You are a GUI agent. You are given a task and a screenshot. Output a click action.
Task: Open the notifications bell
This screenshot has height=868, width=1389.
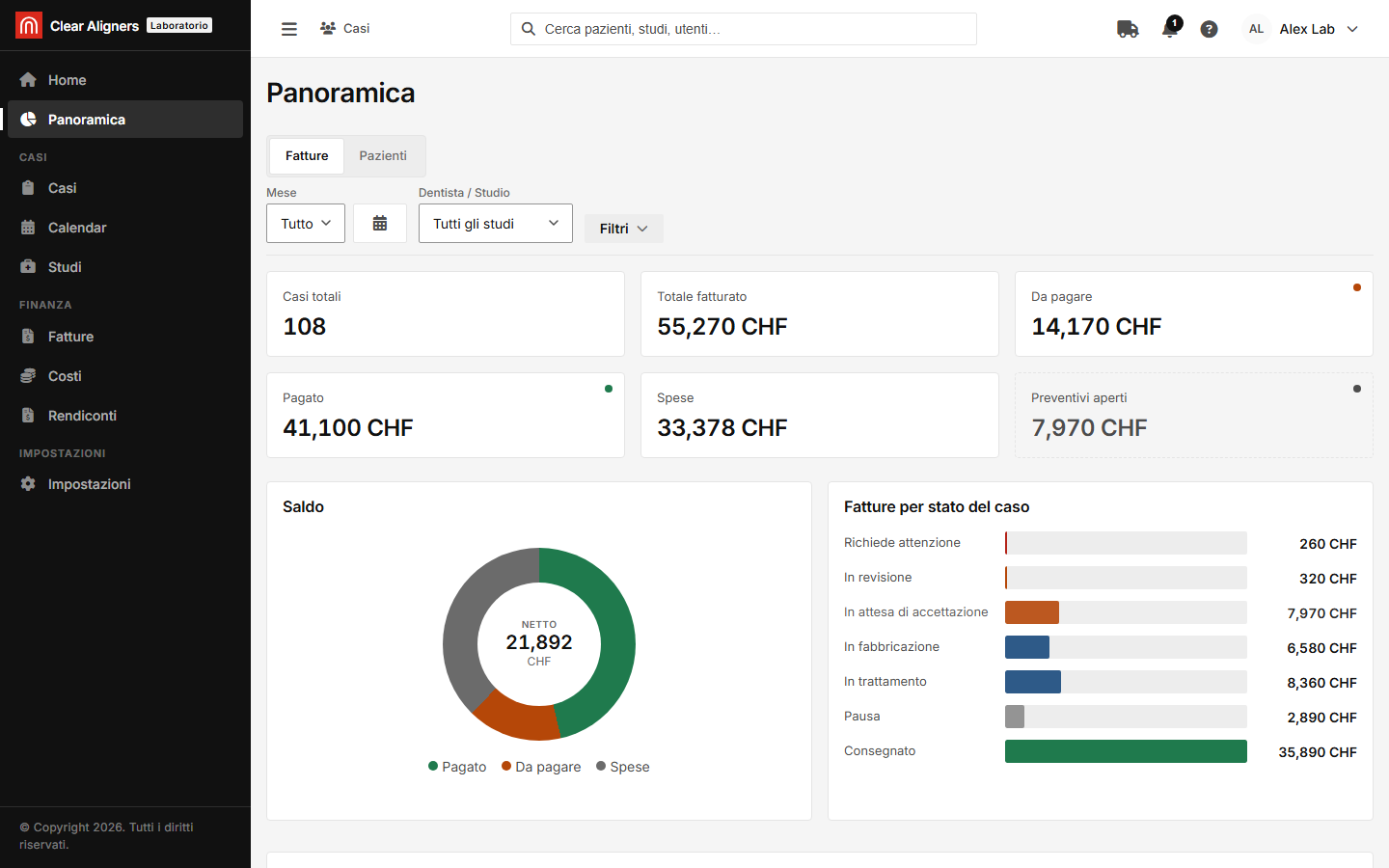click(1170, 29)
